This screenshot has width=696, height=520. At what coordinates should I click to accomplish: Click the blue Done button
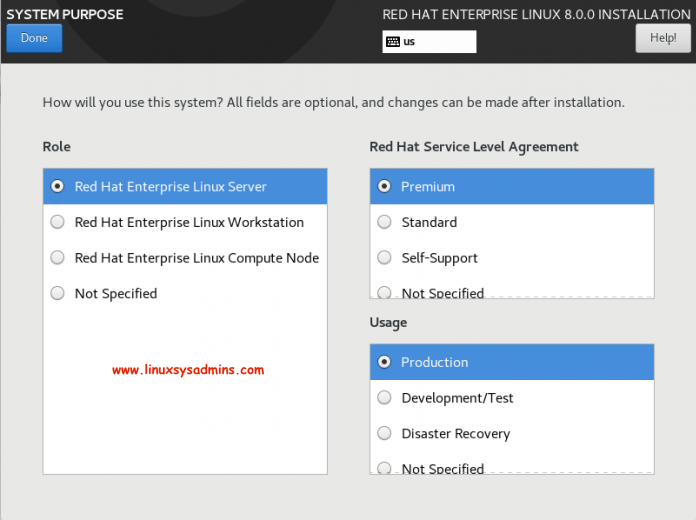click(x=34, y=38)
